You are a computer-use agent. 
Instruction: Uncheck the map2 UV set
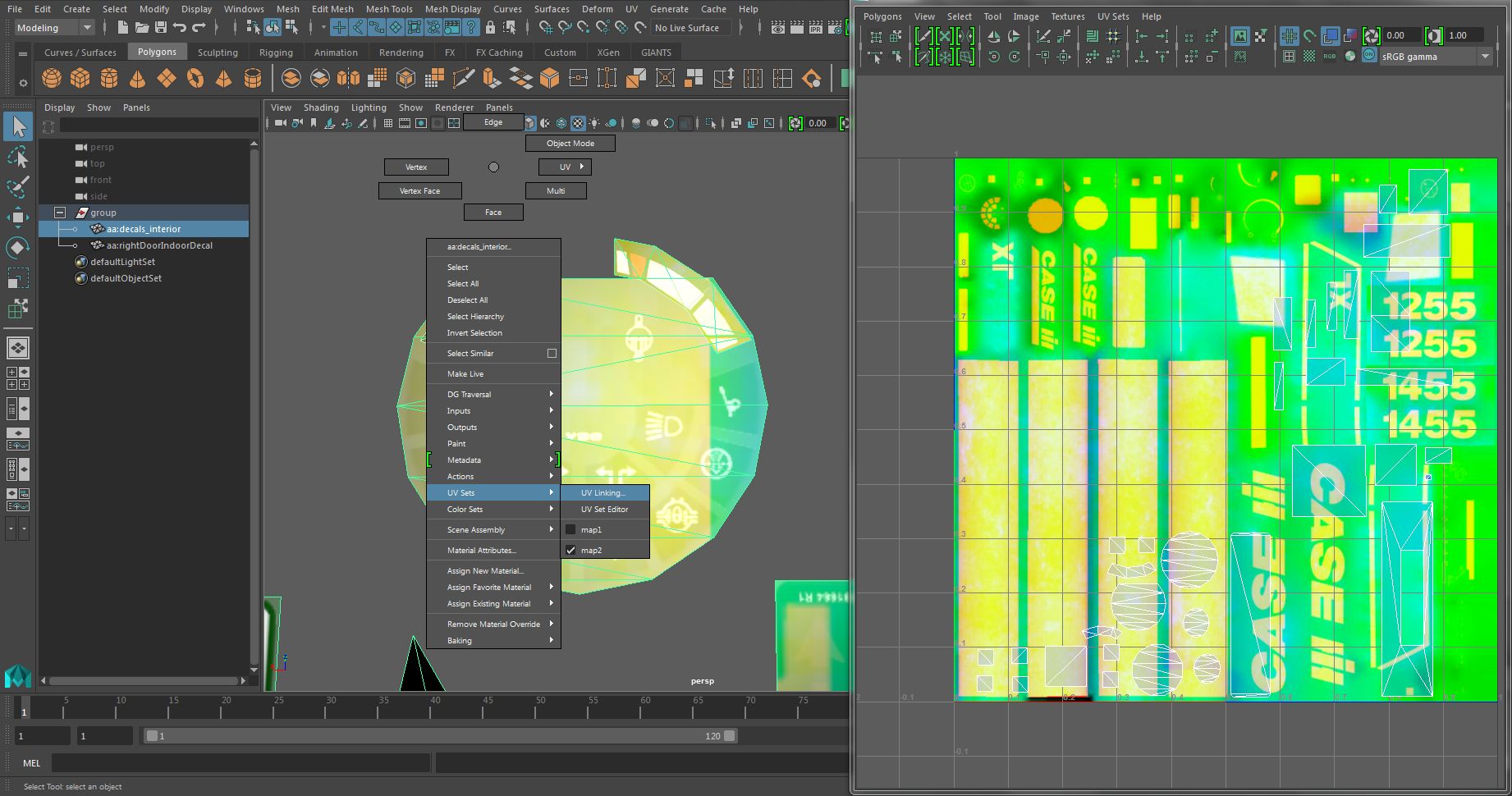570,551
